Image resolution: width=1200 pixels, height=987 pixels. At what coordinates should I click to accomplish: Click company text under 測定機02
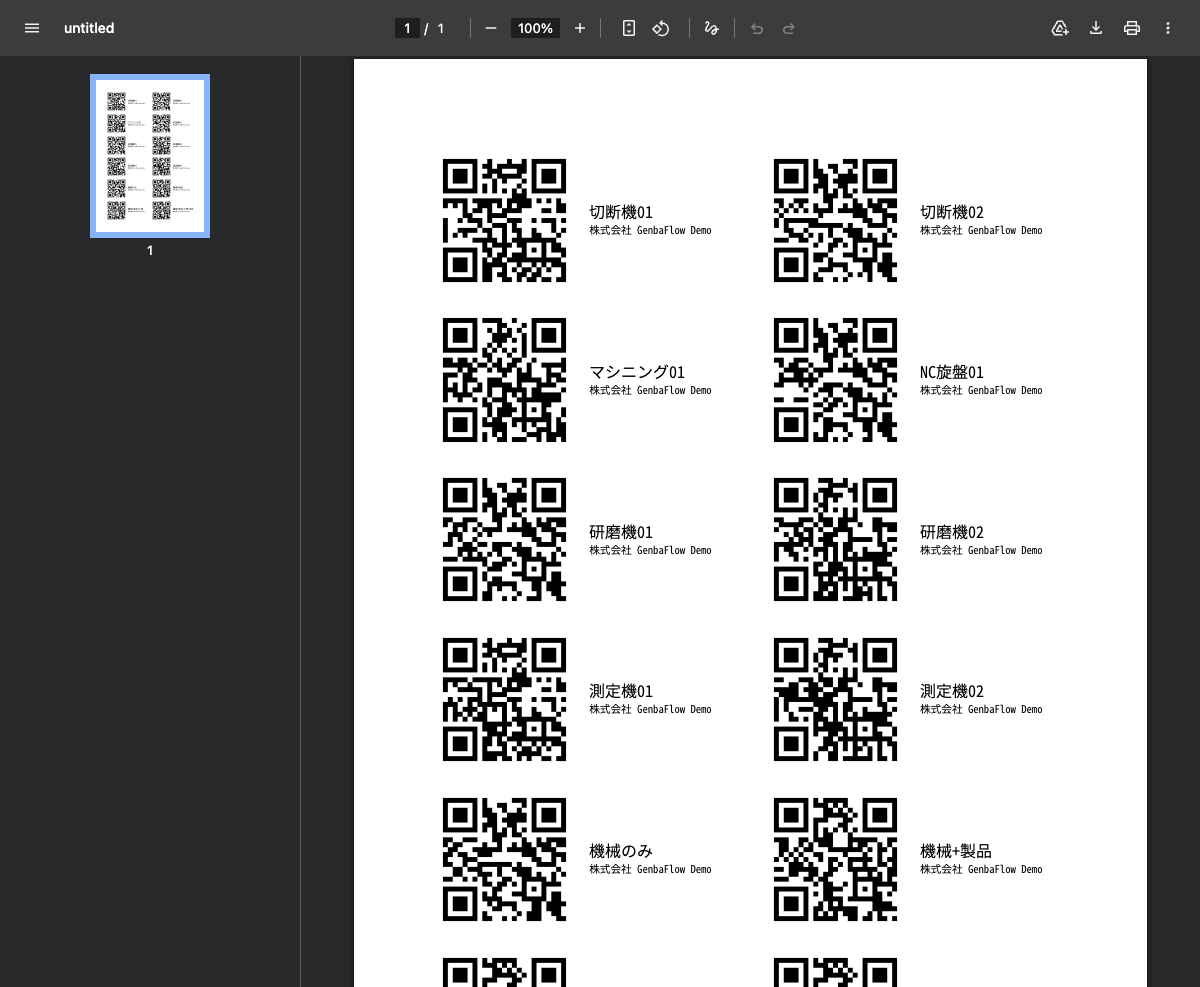(x=981, y=709)
